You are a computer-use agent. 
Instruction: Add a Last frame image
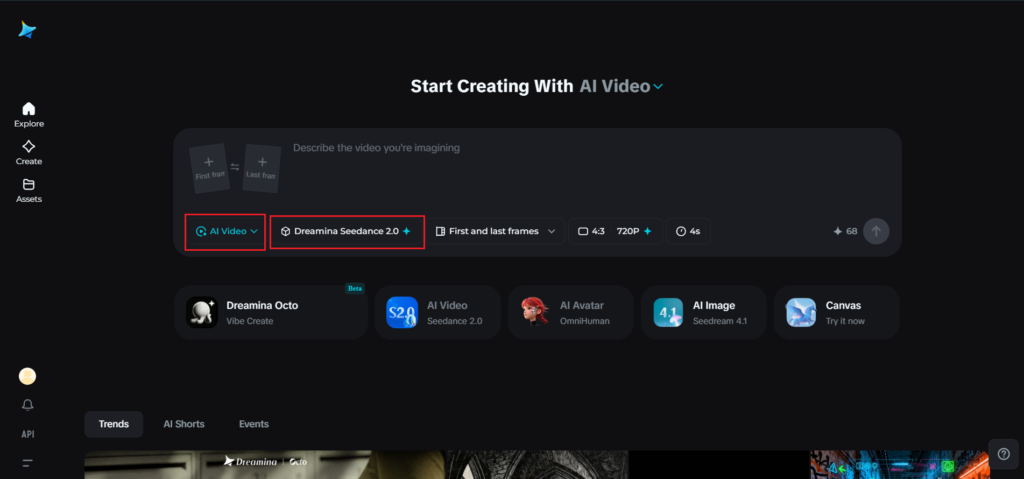tap(261, 169)
